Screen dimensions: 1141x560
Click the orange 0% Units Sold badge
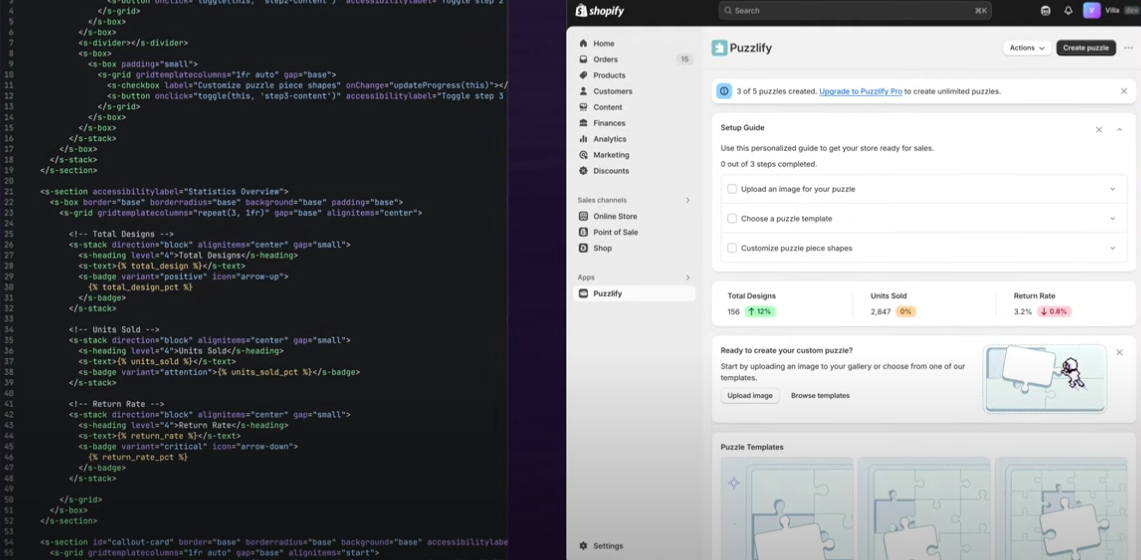(905, 311)
